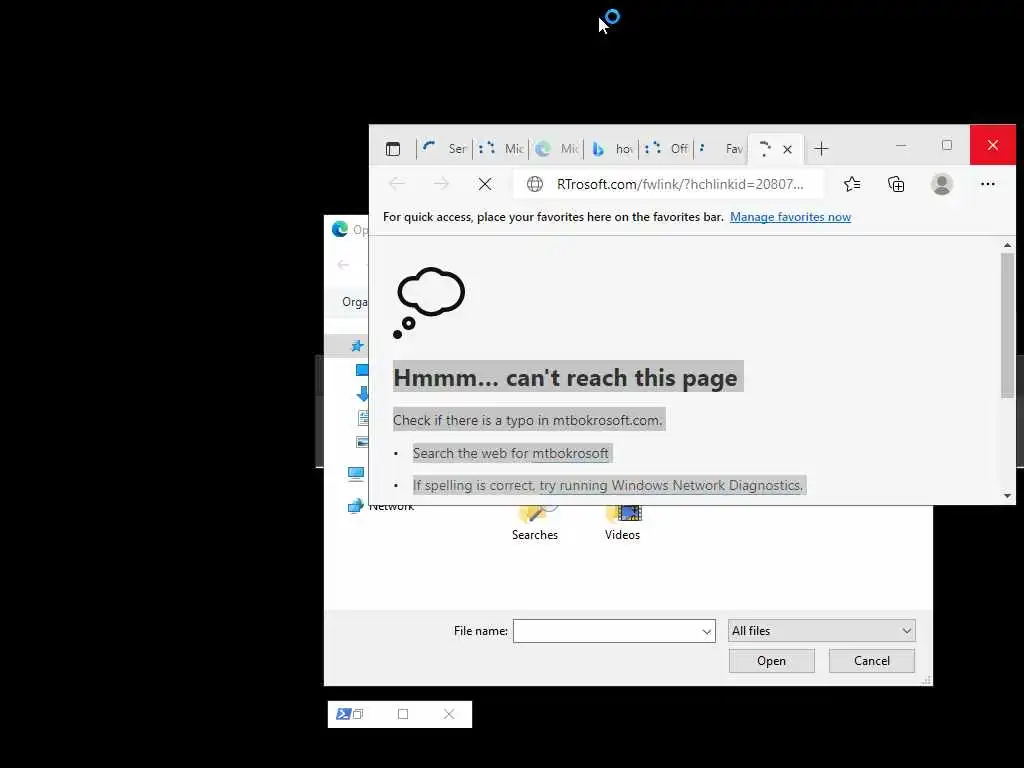The image size is (1024, 768).
Task: Select Pictures item in Open dialog sidebar
Action: 362,442
